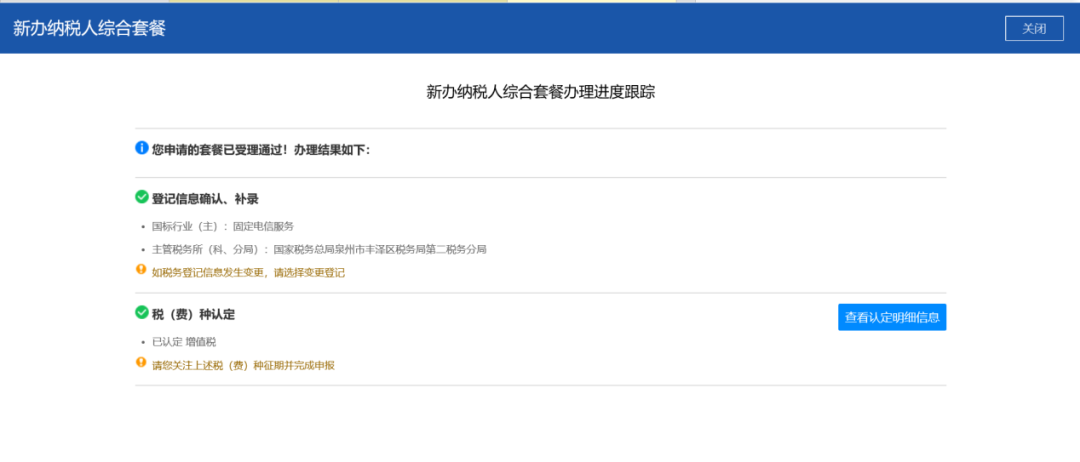The width and height of the screenshot is (1080, 462).
Task: Click orange warning icon beside 请您关注上述税（费）种征期
Action: [141, 361]
